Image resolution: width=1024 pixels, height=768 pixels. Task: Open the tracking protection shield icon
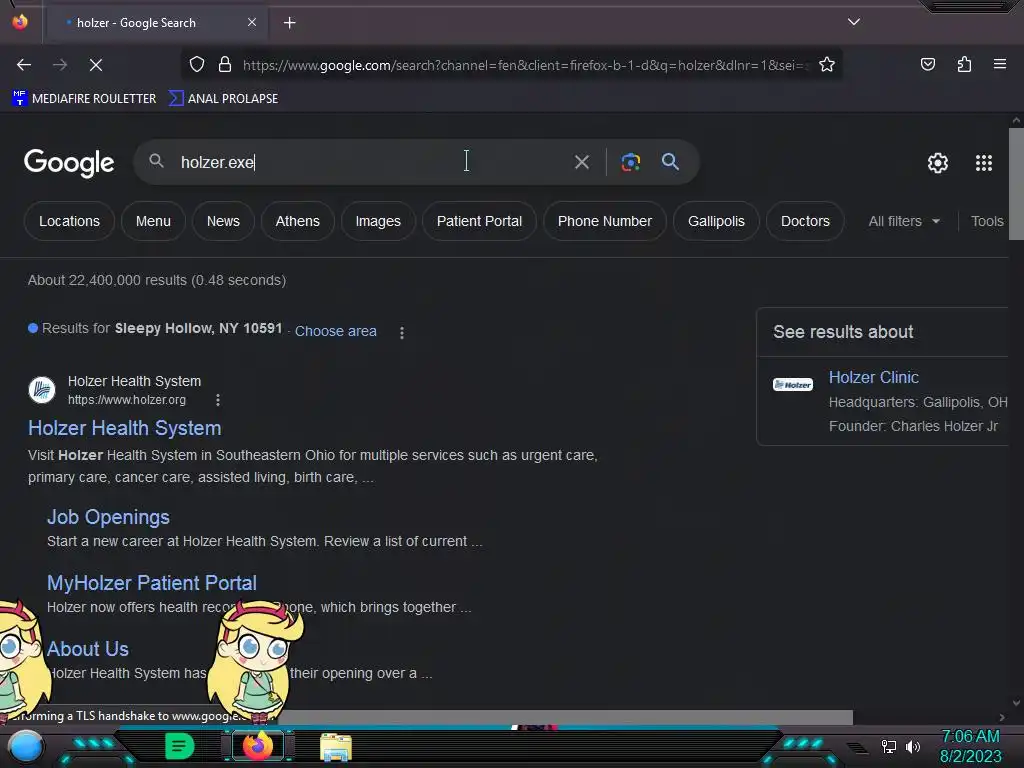pos(197,65)
